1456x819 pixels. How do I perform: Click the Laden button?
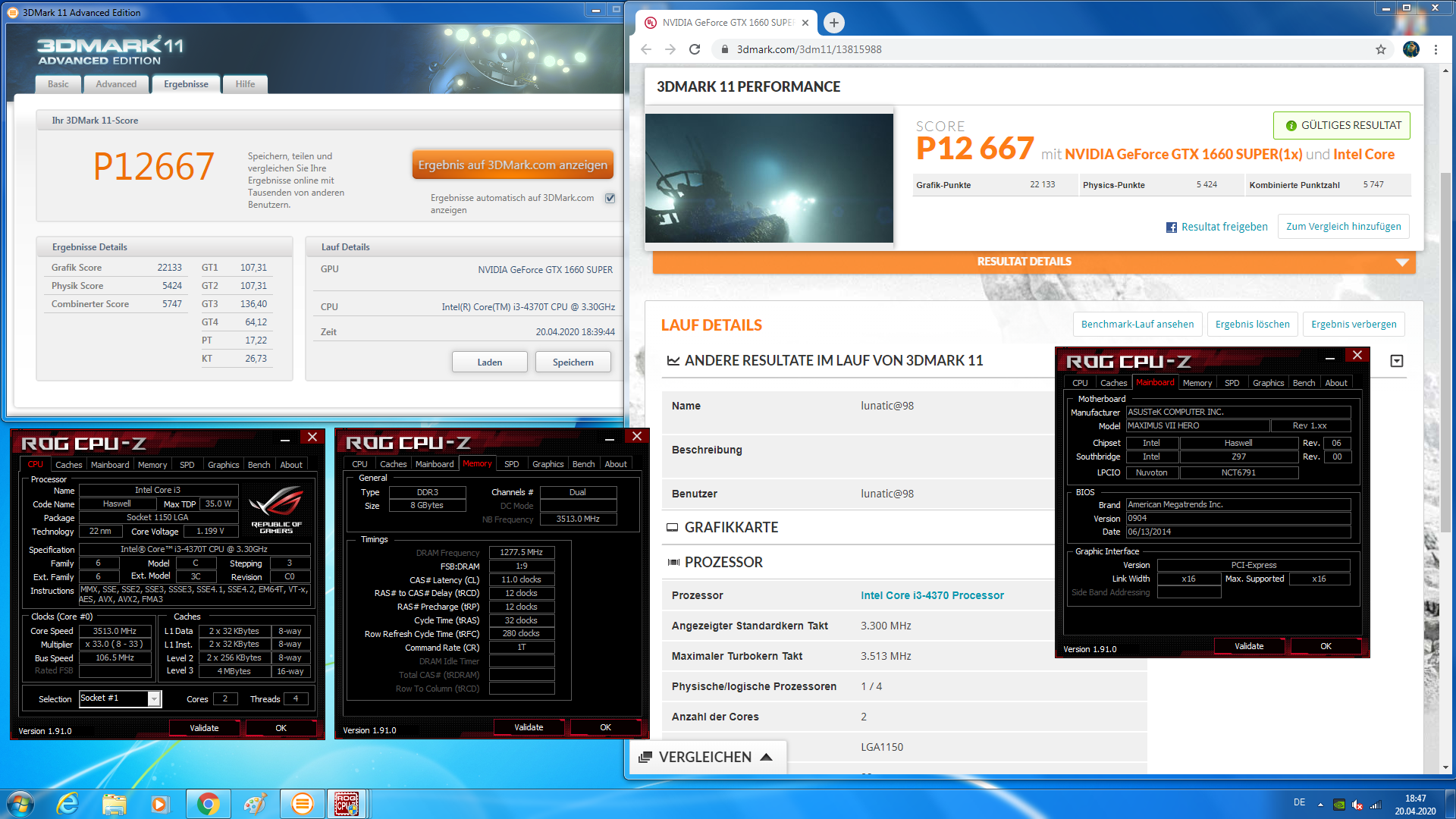click(x=489, y=362)
